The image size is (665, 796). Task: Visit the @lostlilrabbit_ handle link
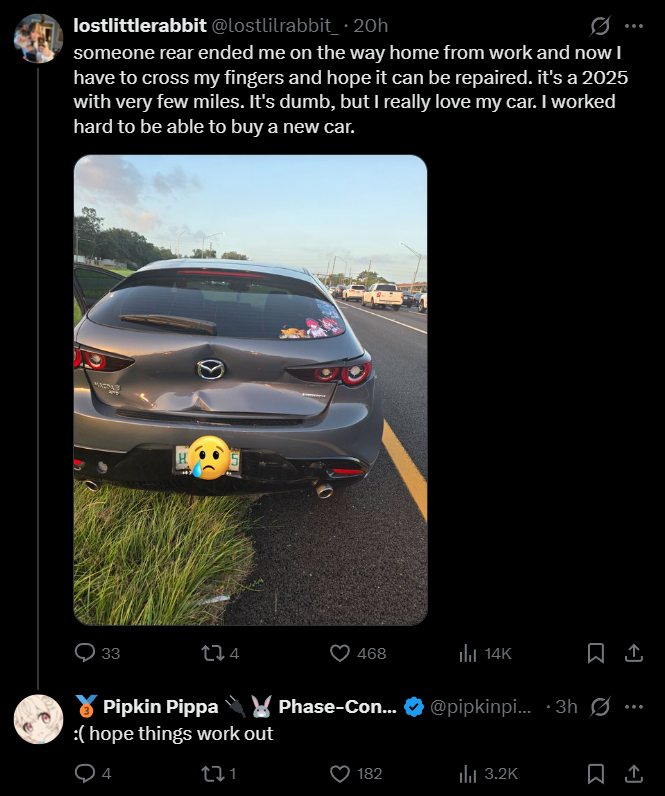coord(275,25)
